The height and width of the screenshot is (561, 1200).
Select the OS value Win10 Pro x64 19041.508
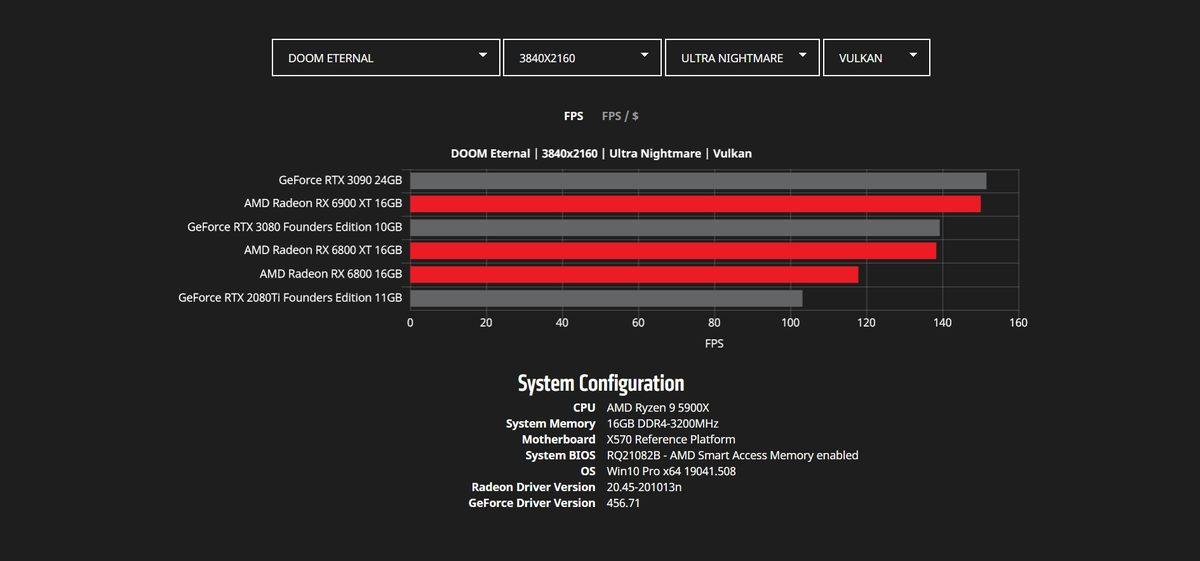[x=671, y=471]
